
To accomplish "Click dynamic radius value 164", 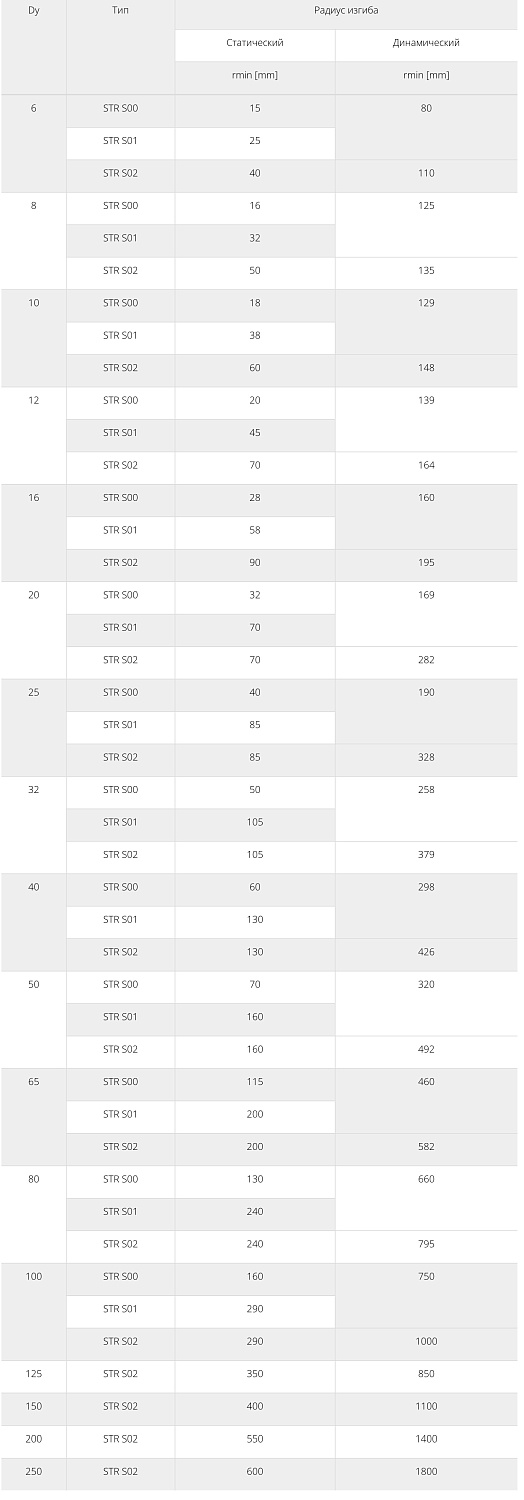I will [x=427, y=466].
